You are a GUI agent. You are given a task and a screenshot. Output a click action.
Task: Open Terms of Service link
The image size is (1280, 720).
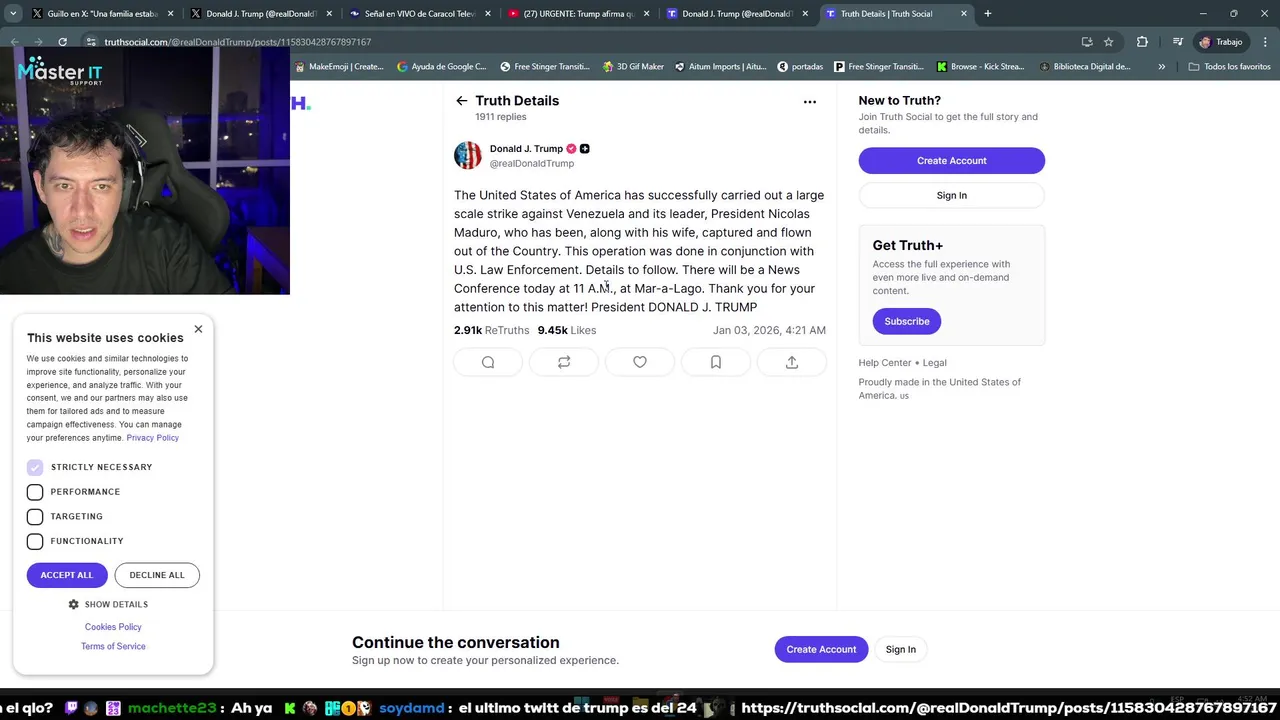click(113, 647)
